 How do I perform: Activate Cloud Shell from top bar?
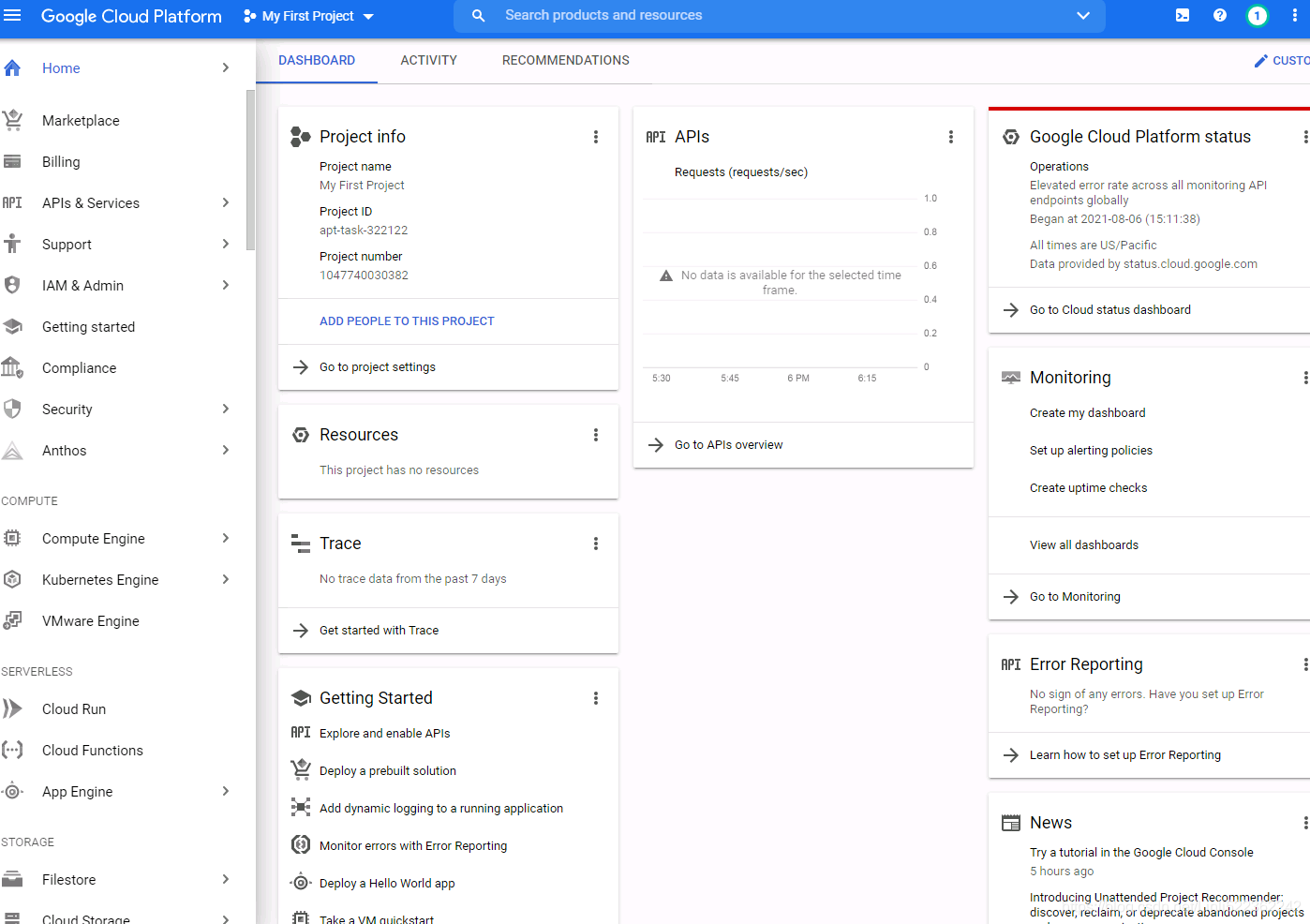[1183, 16]
